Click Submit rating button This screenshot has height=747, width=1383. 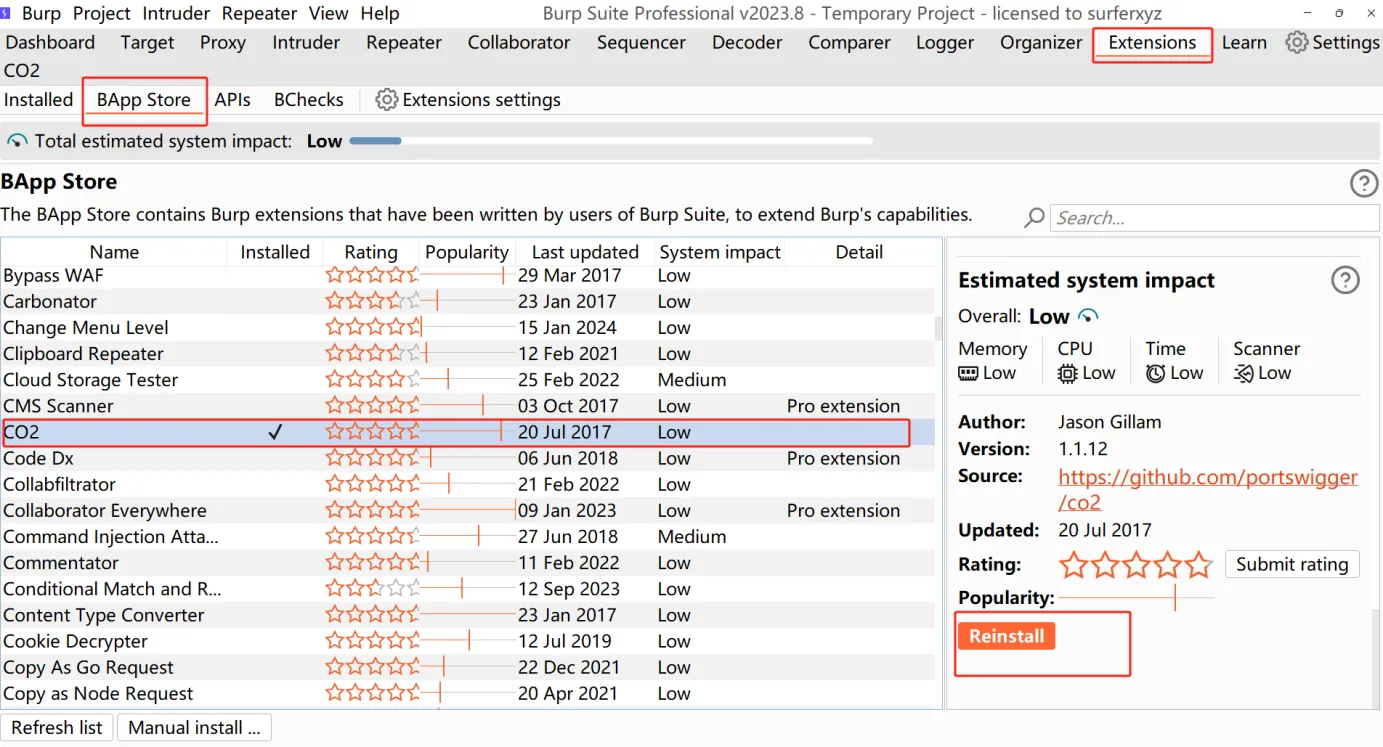pos(1292,564)
